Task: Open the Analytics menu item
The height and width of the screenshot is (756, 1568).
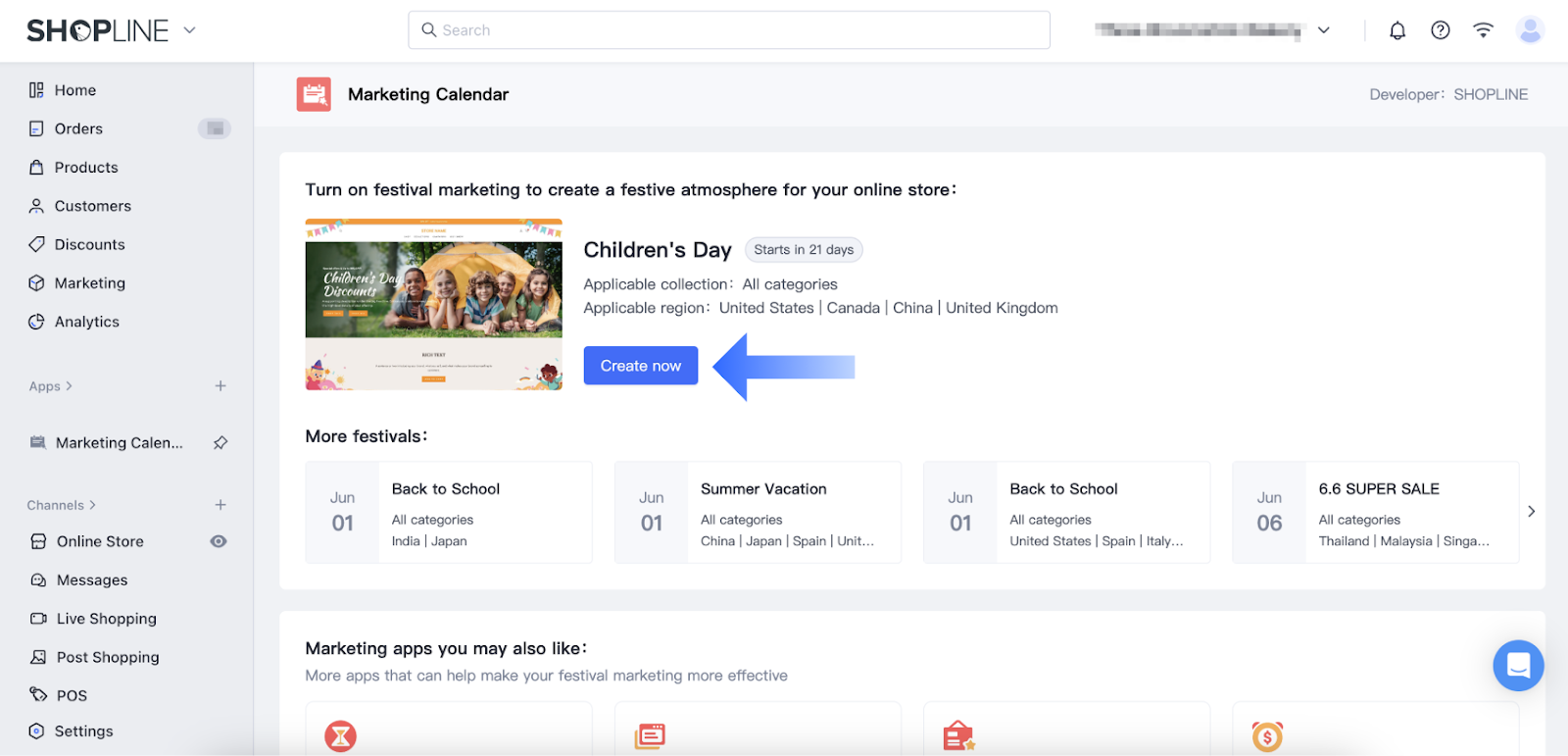Action: (x=86, y=322)
